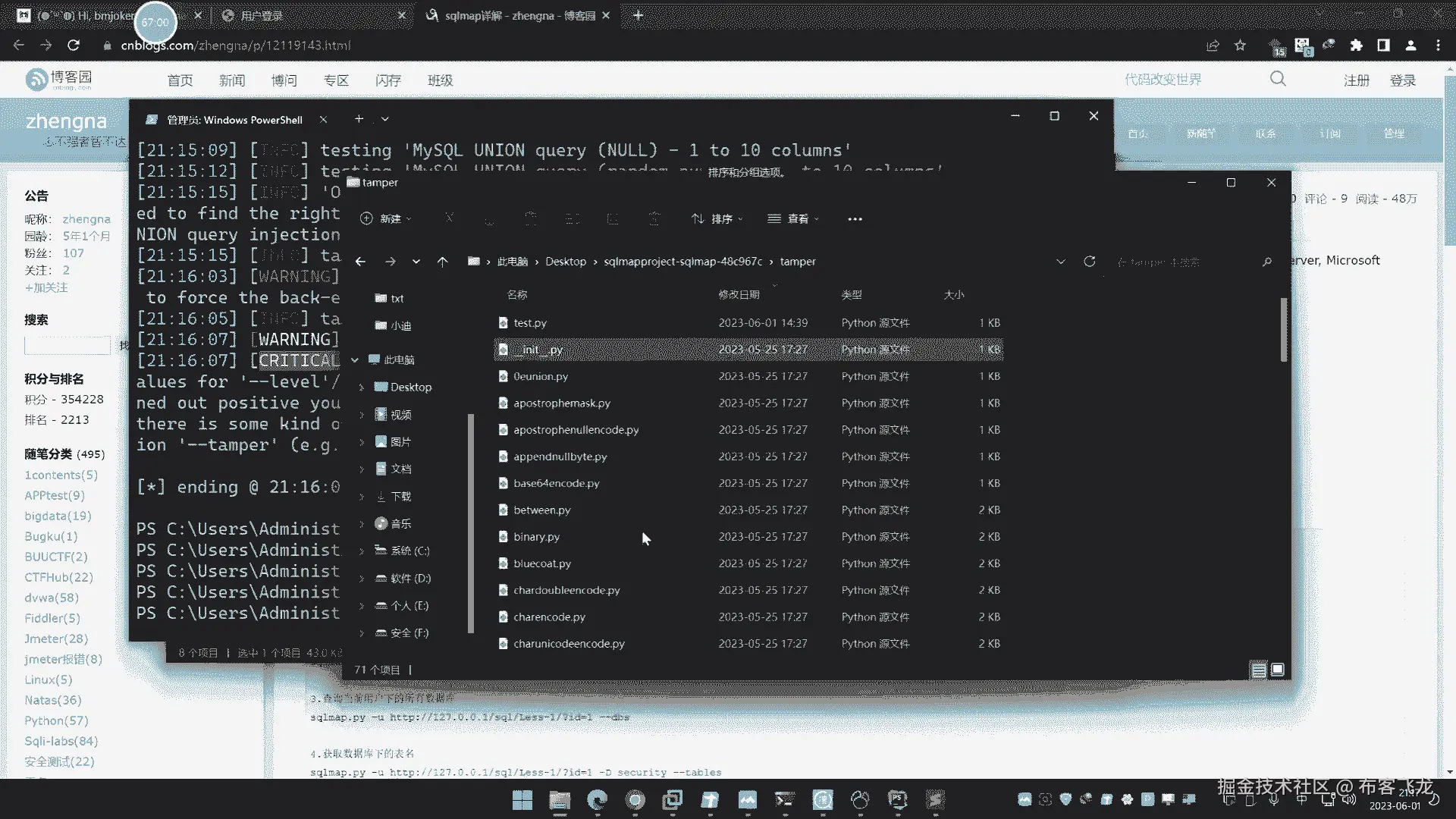Screen dimensions: 1456x819
Task: Open the three-dots more options menu
Action: click(x=855, y=219)
